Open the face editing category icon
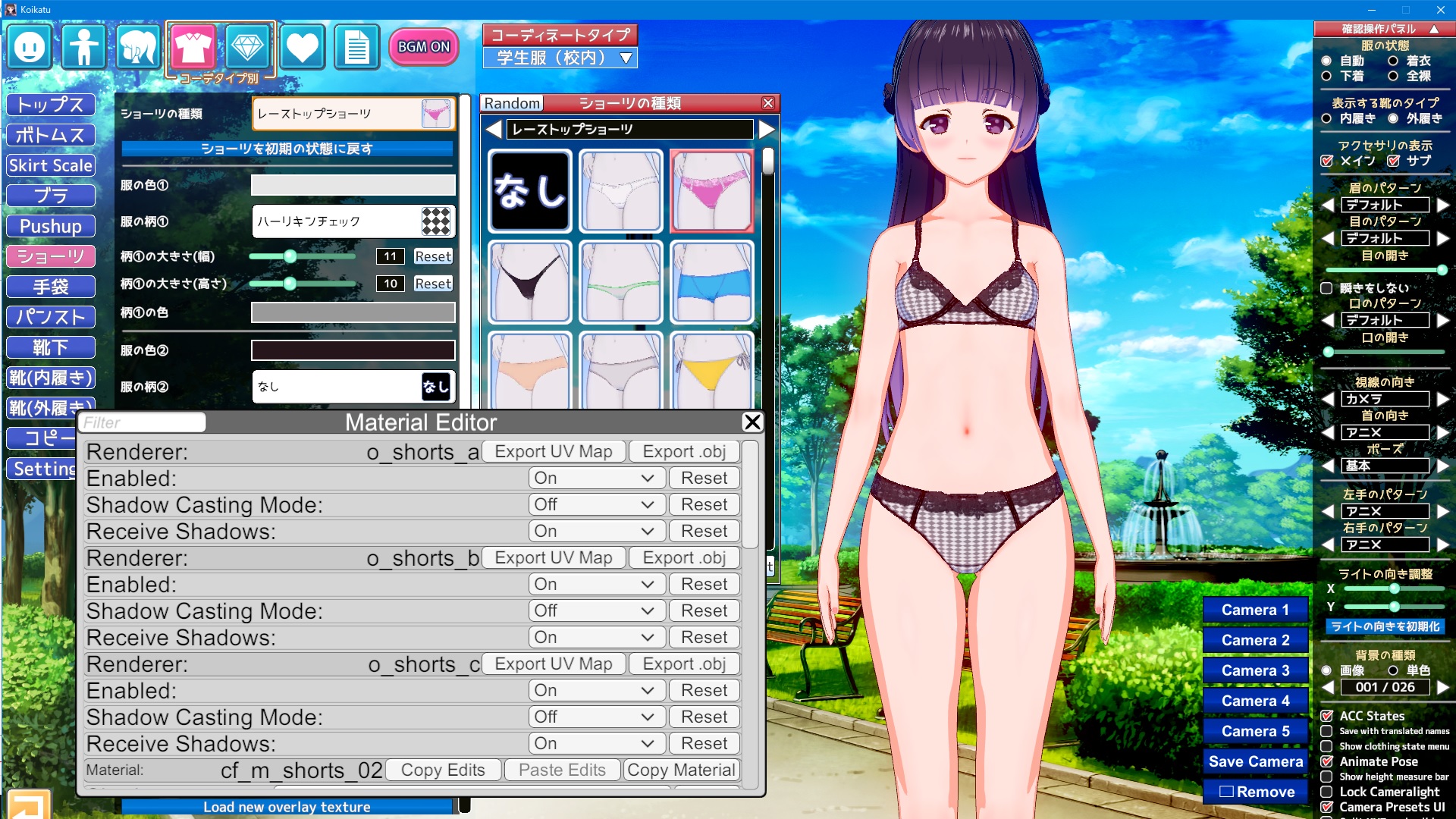The height and width of the screenshot is (819, 1456). (x=30, y=47)
